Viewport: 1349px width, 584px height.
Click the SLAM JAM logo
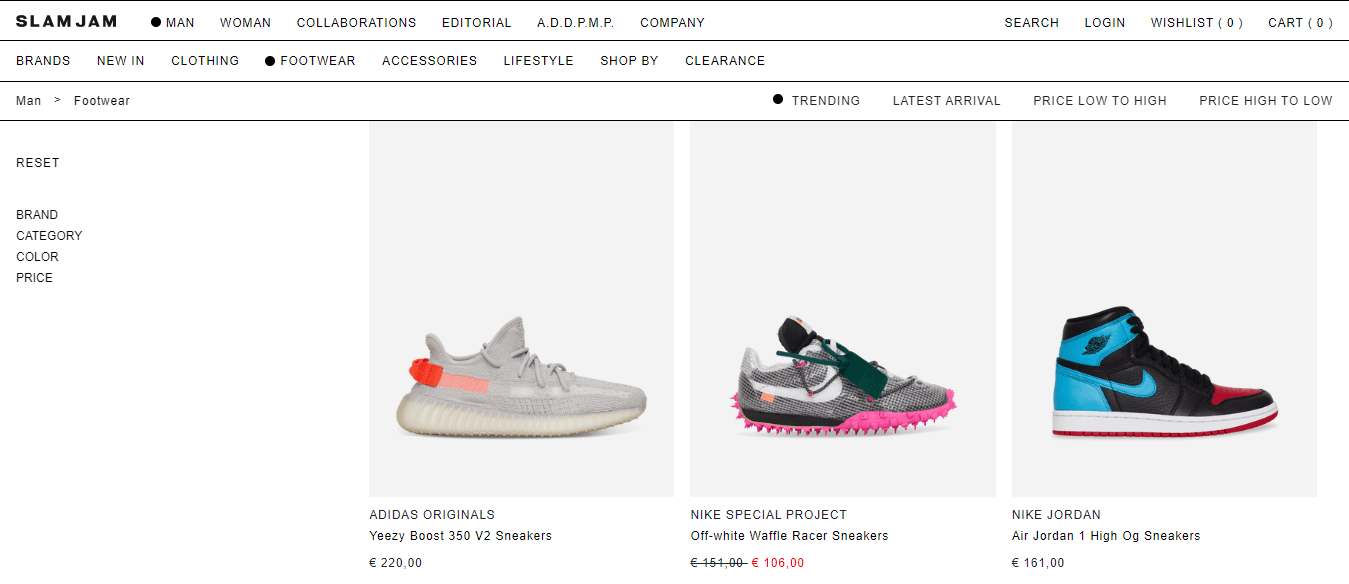(66, 21)
